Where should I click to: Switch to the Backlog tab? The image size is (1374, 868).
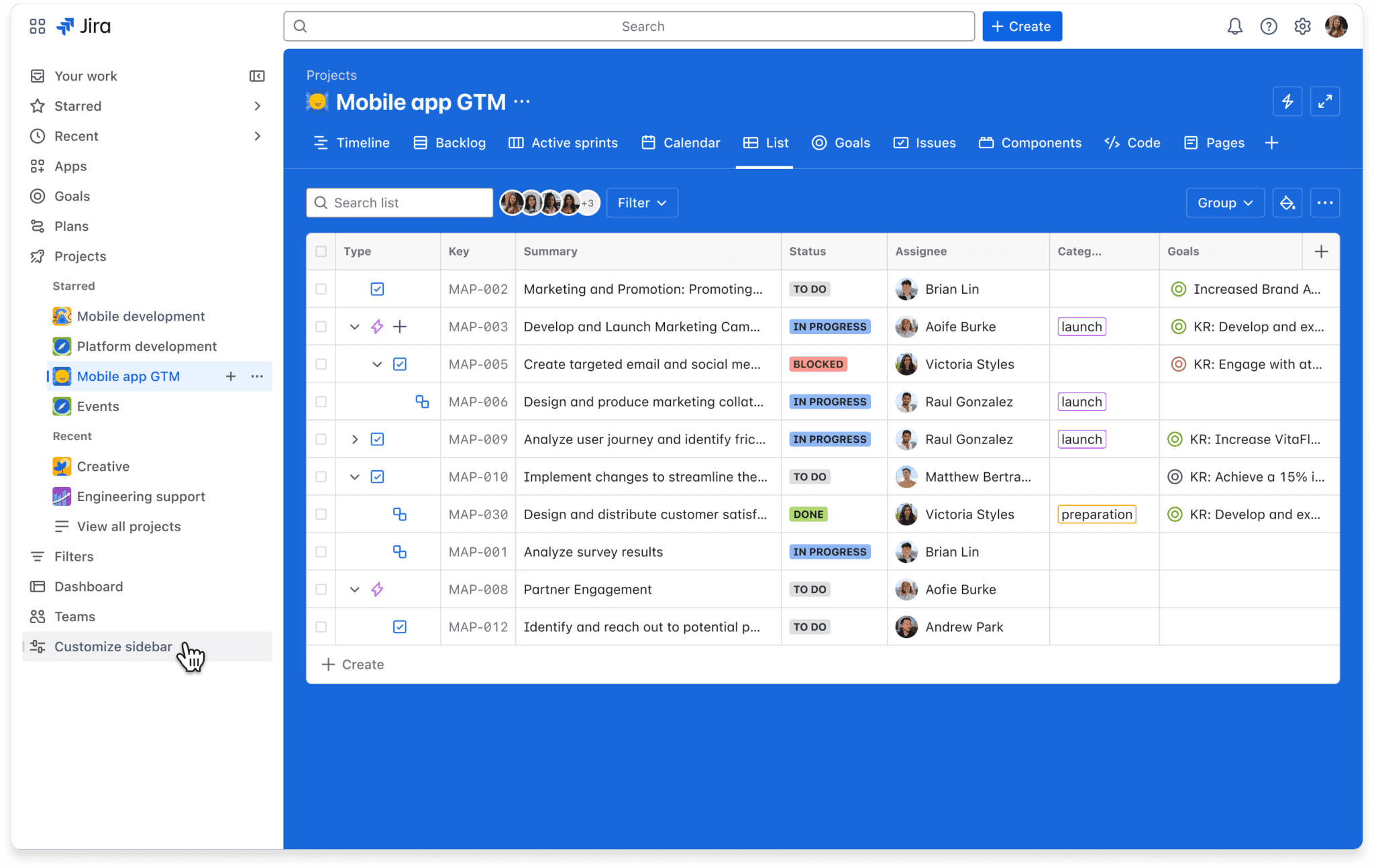460,142
